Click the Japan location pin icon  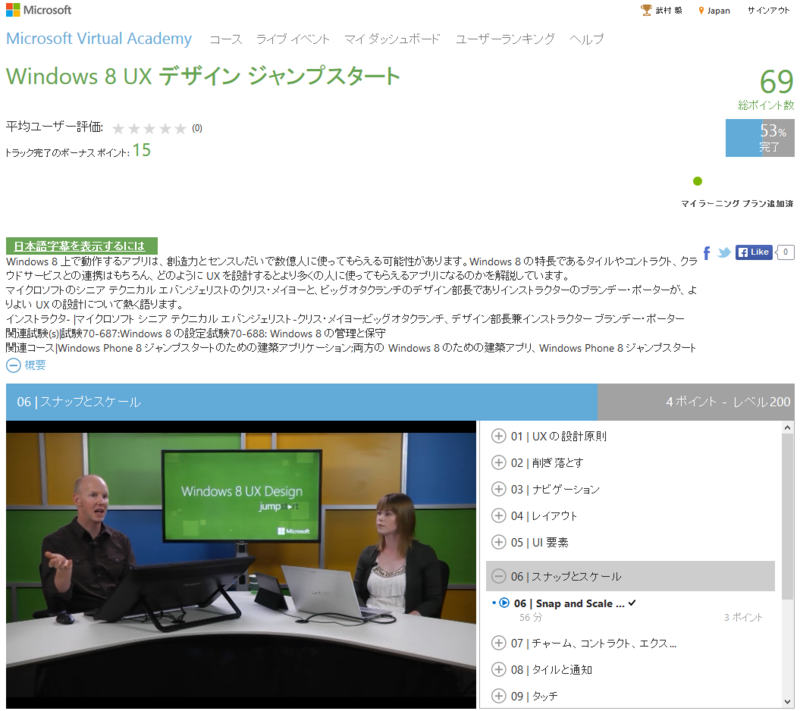point(701,11)
